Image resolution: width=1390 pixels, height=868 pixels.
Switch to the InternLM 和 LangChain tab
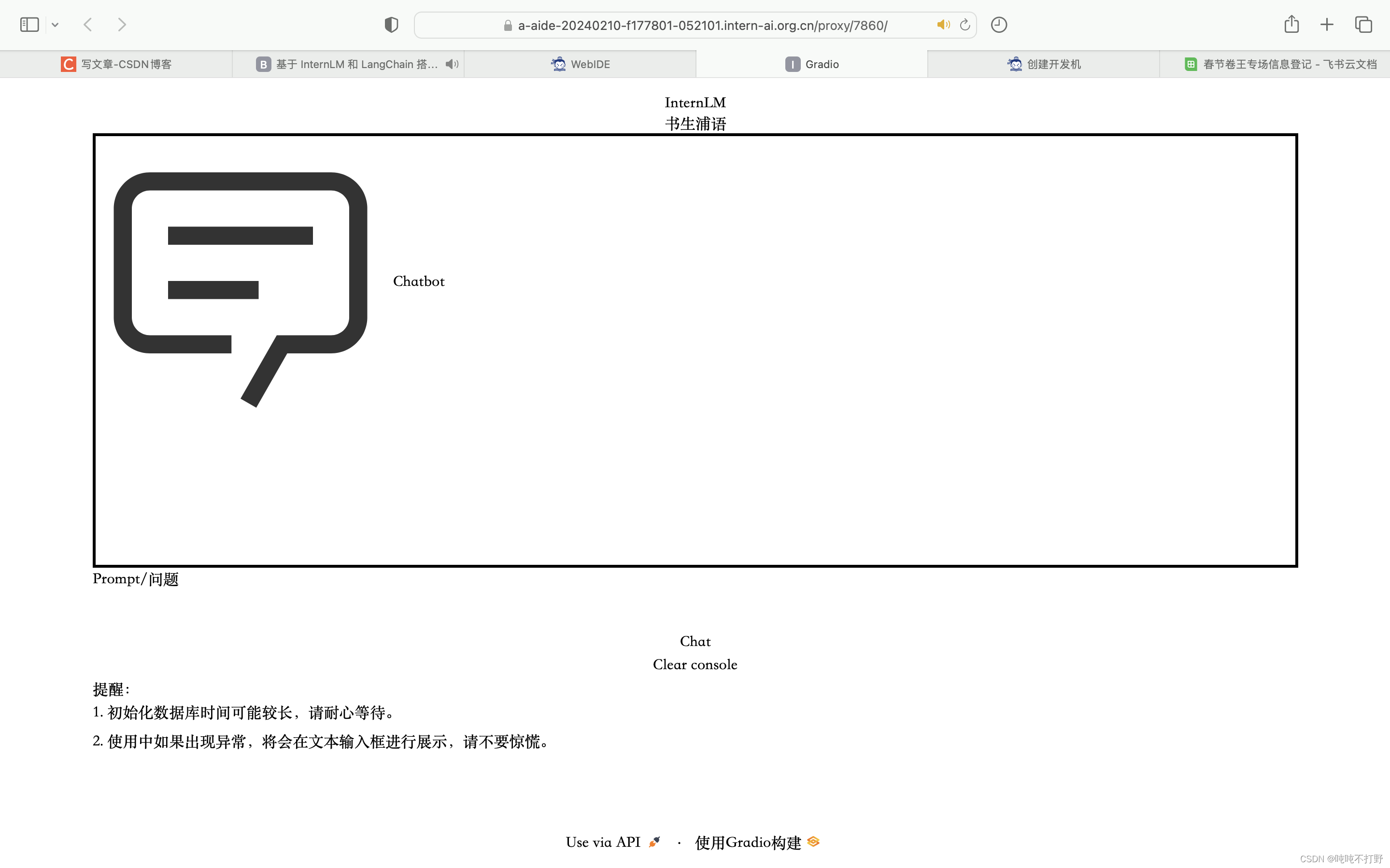coord(348,64)
